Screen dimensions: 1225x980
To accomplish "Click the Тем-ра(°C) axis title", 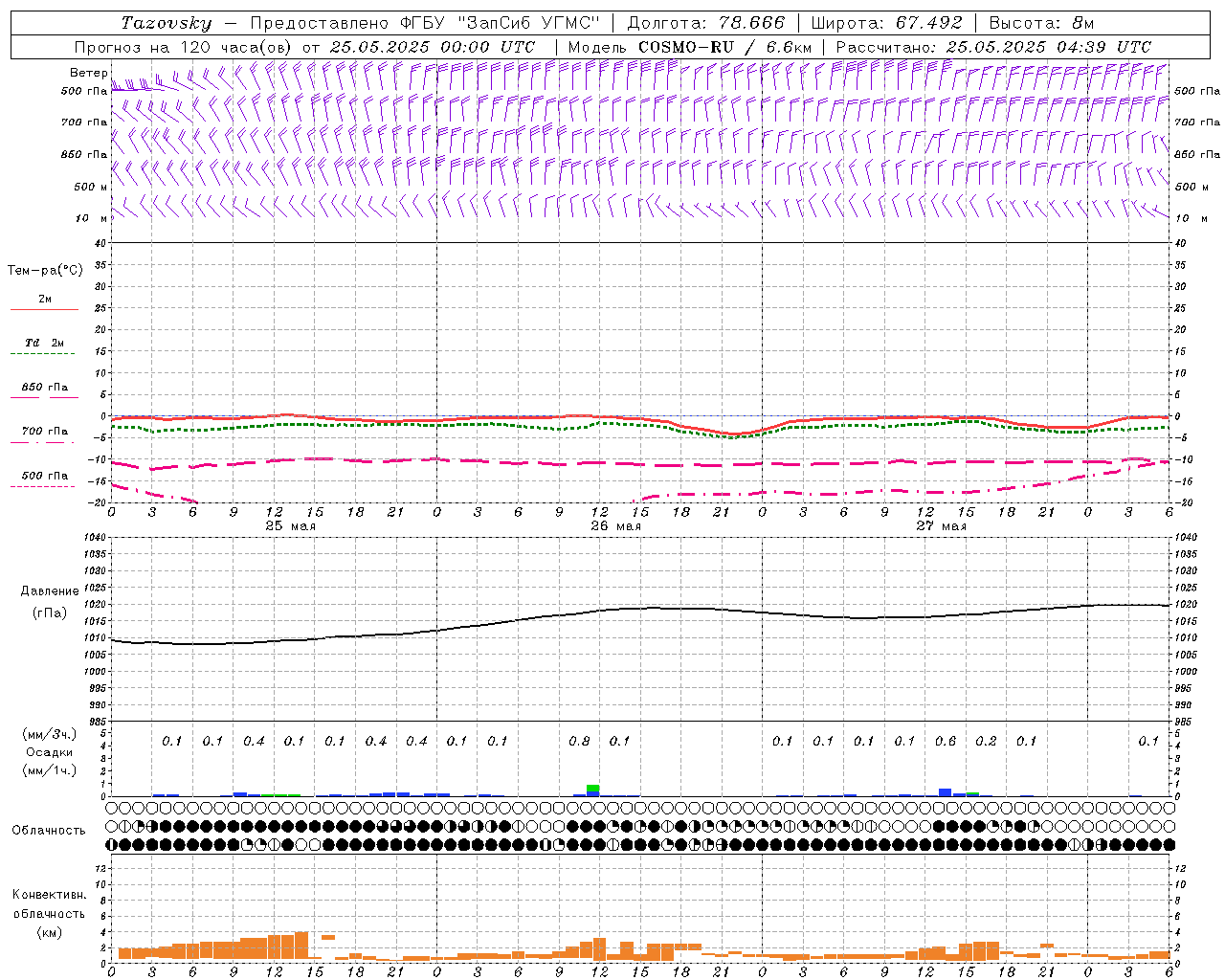I will [45, 271].
